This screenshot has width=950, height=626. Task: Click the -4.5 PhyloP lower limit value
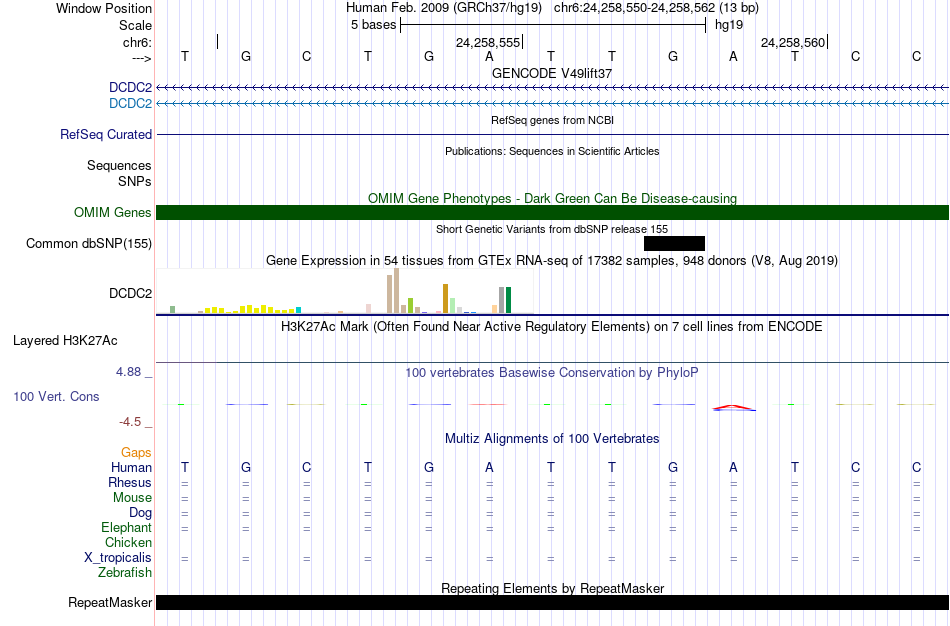130,421
